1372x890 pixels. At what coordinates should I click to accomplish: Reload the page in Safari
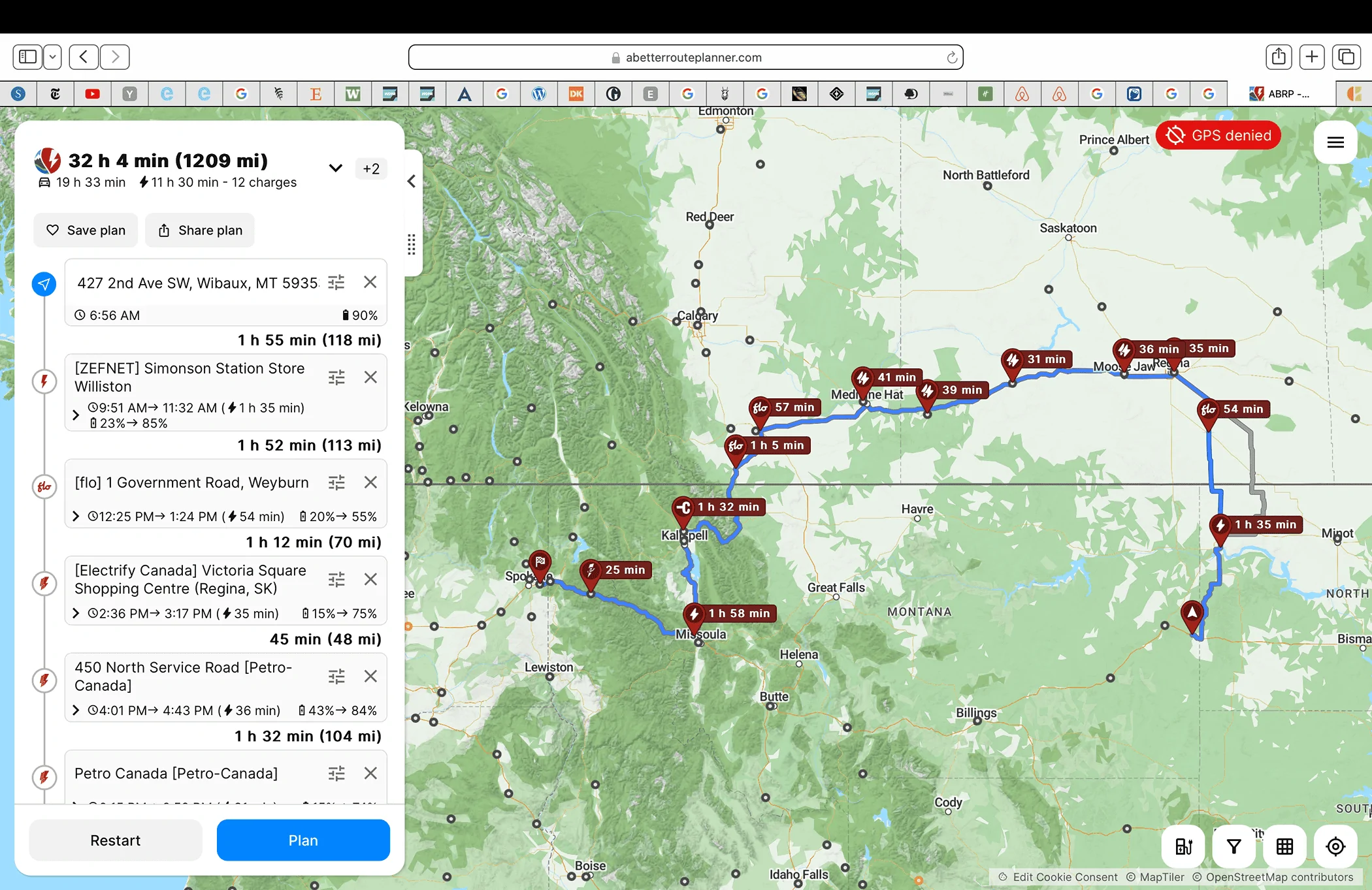(x=952, y=57)
